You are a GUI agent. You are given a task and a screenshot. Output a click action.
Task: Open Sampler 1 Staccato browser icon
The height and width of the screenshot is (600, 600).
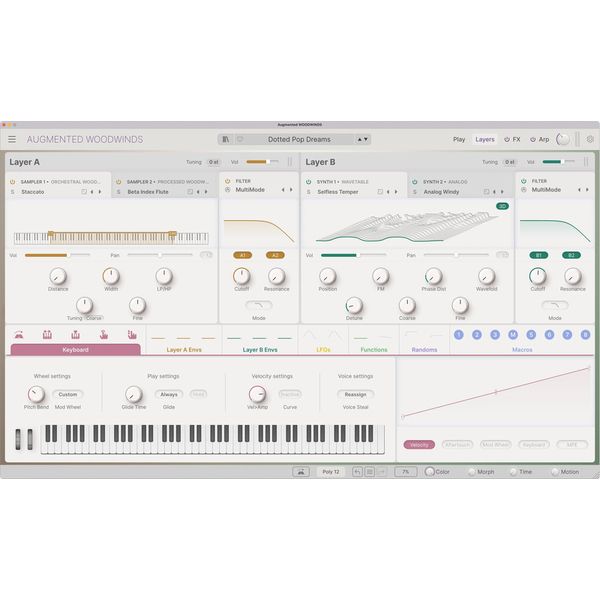tap(84, 192)
